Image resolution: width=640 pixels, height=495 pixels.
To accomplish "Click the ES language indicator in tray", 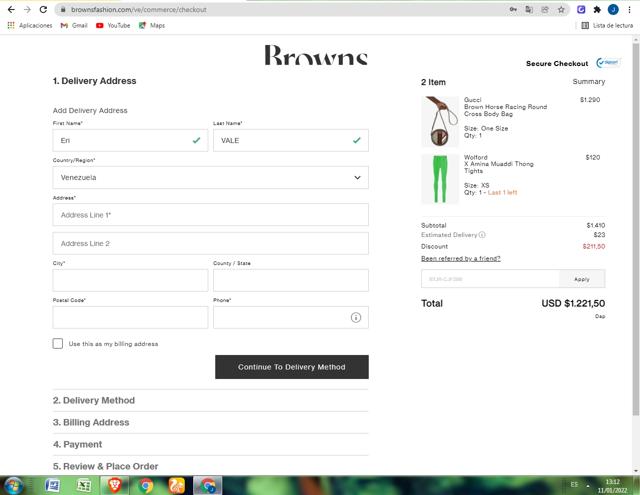I will point(574,485).
